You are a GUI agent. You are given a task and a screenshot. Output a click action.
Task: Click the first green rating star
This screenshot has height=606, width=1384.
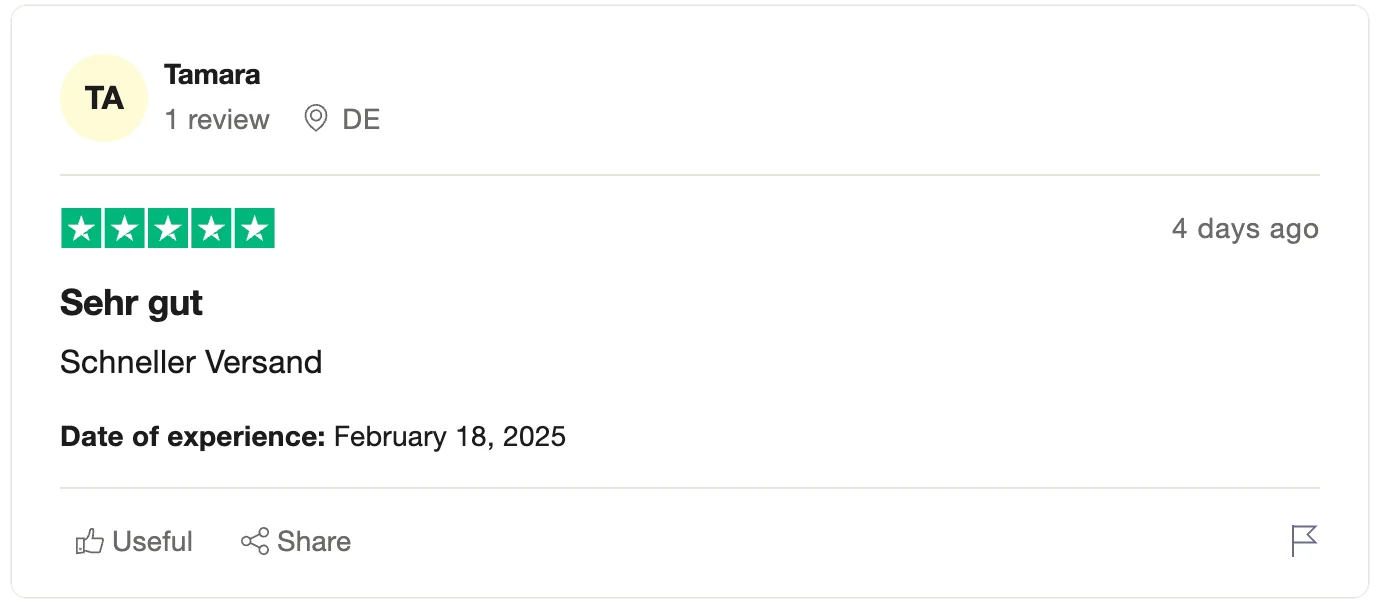tap(81, 229)
